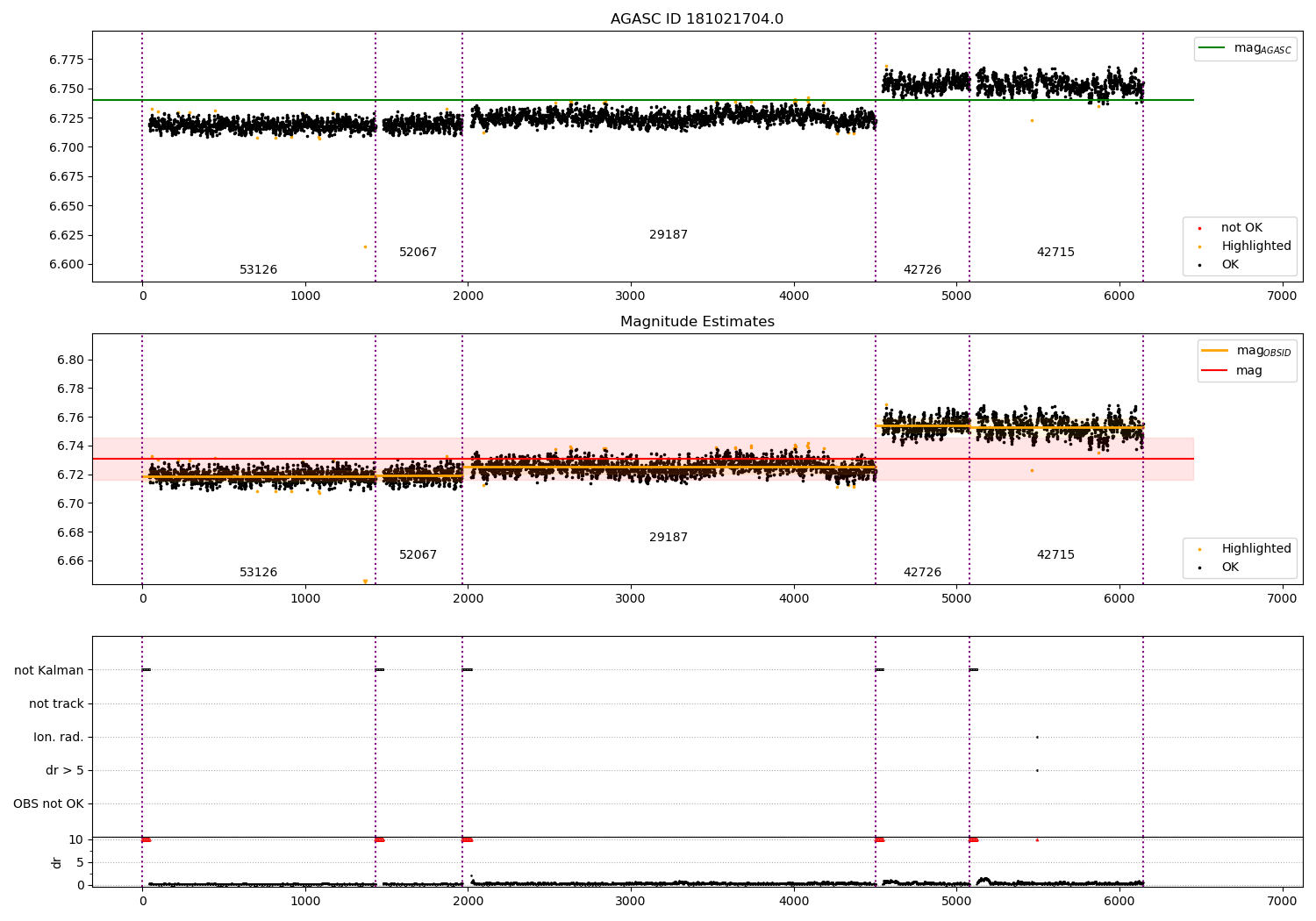Click obsid label 42726 in Magnitude Estimates plot

[x=922, y=573]
